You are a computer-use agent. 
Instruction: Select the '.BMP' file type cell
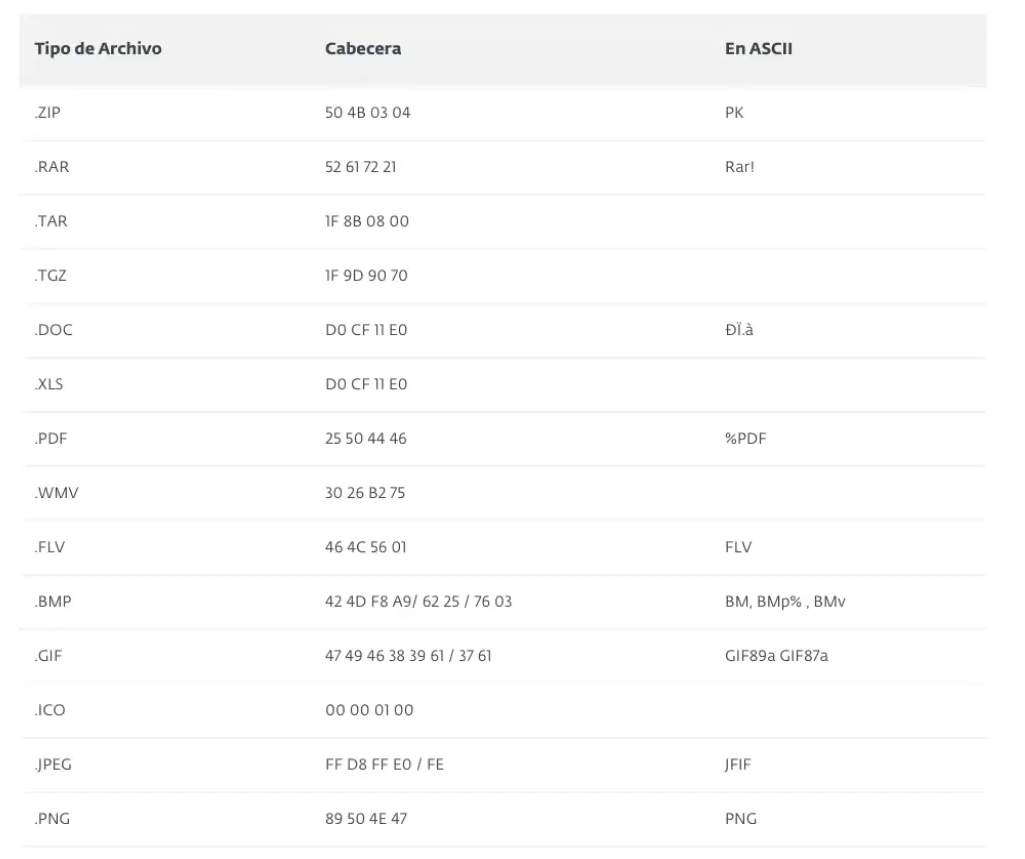click(x=52, y=601)
